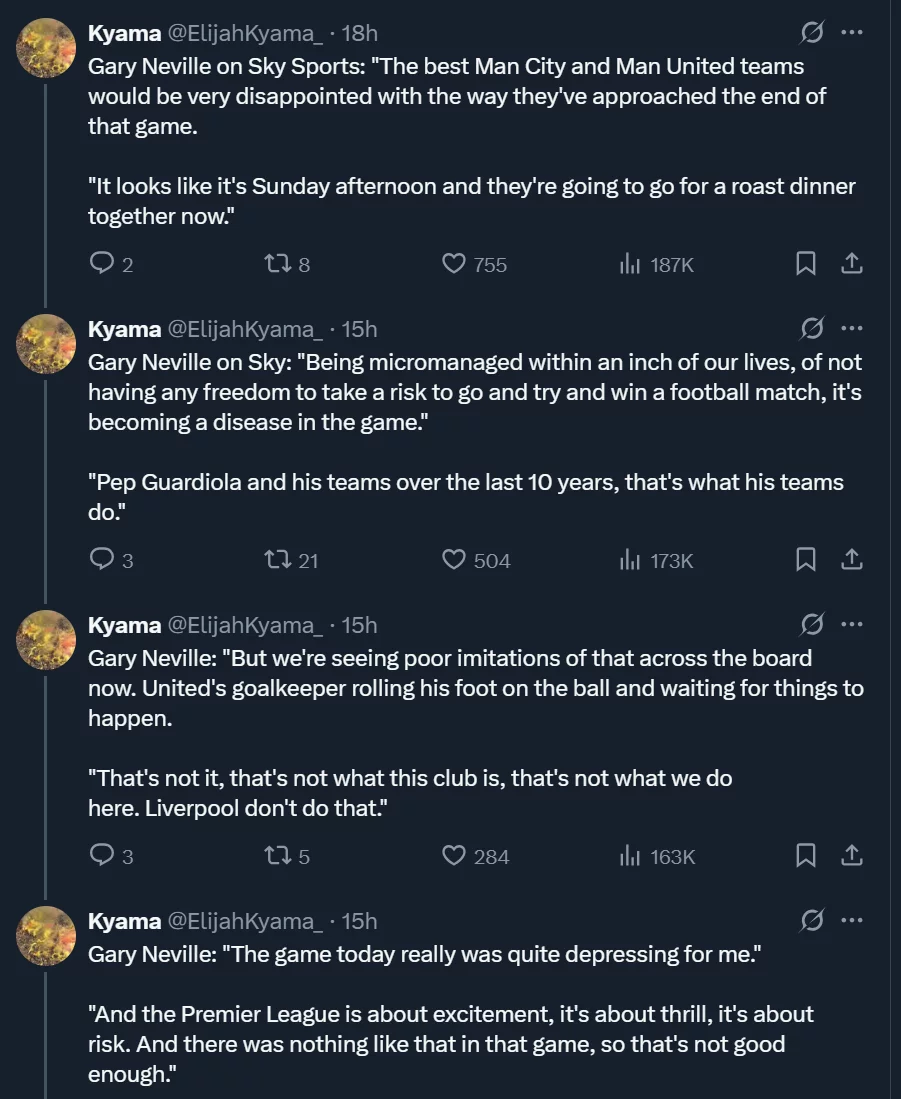This screenshot has width=901, height=1099.
Task: Open more options on the 18h tweet
Action: click(x=851, y=32)
